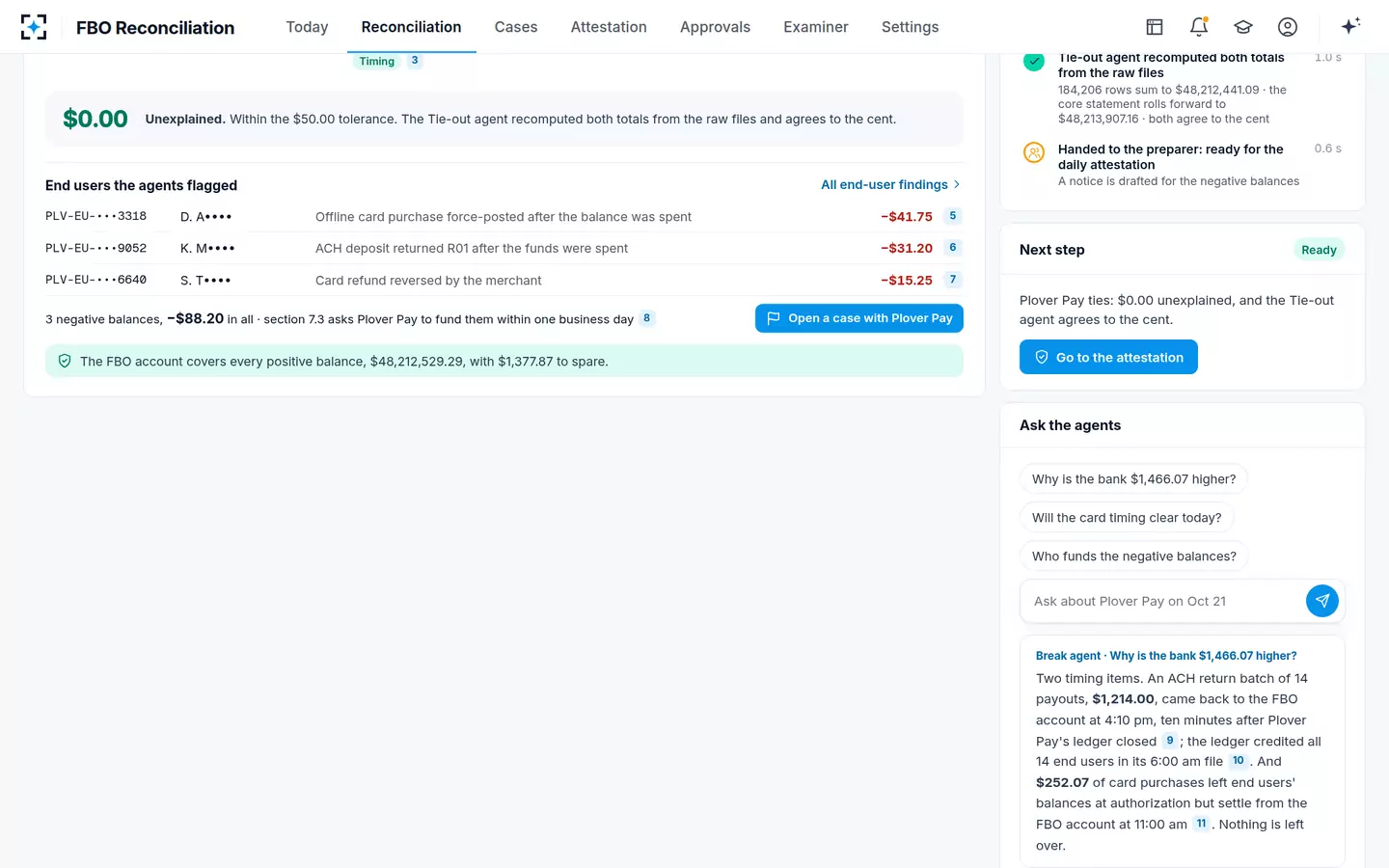Click the shield icon in FBO coverage banner
Image resolution: width=1389 pixels, height=868 pixels.
(65, 361)
